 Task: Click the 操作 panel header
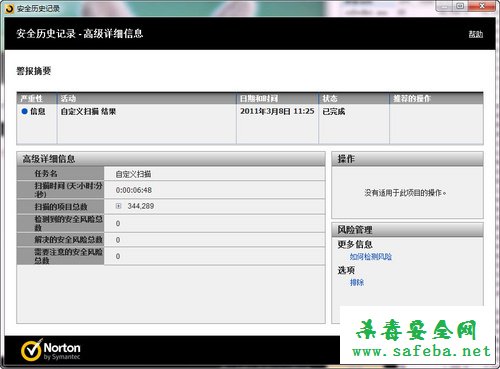pyautogui.click(x=407, y=159)
